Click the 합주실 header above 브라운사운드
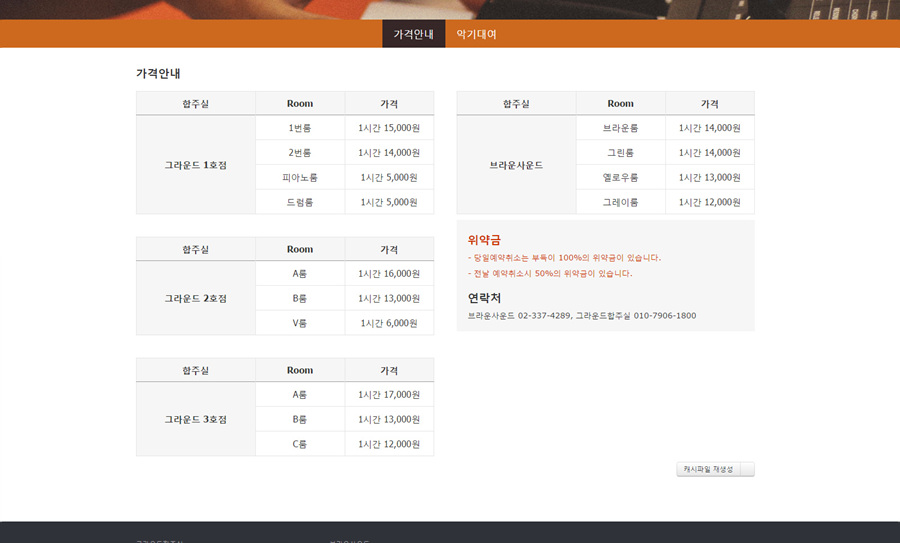The height and width of the screenshot is (543, 900). point(516,103)
